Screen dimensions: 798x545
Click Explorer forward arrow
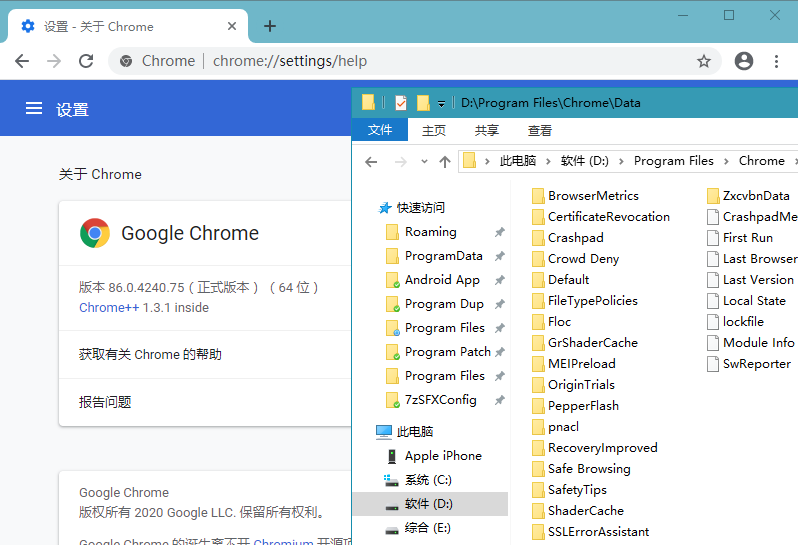point(401,162)
